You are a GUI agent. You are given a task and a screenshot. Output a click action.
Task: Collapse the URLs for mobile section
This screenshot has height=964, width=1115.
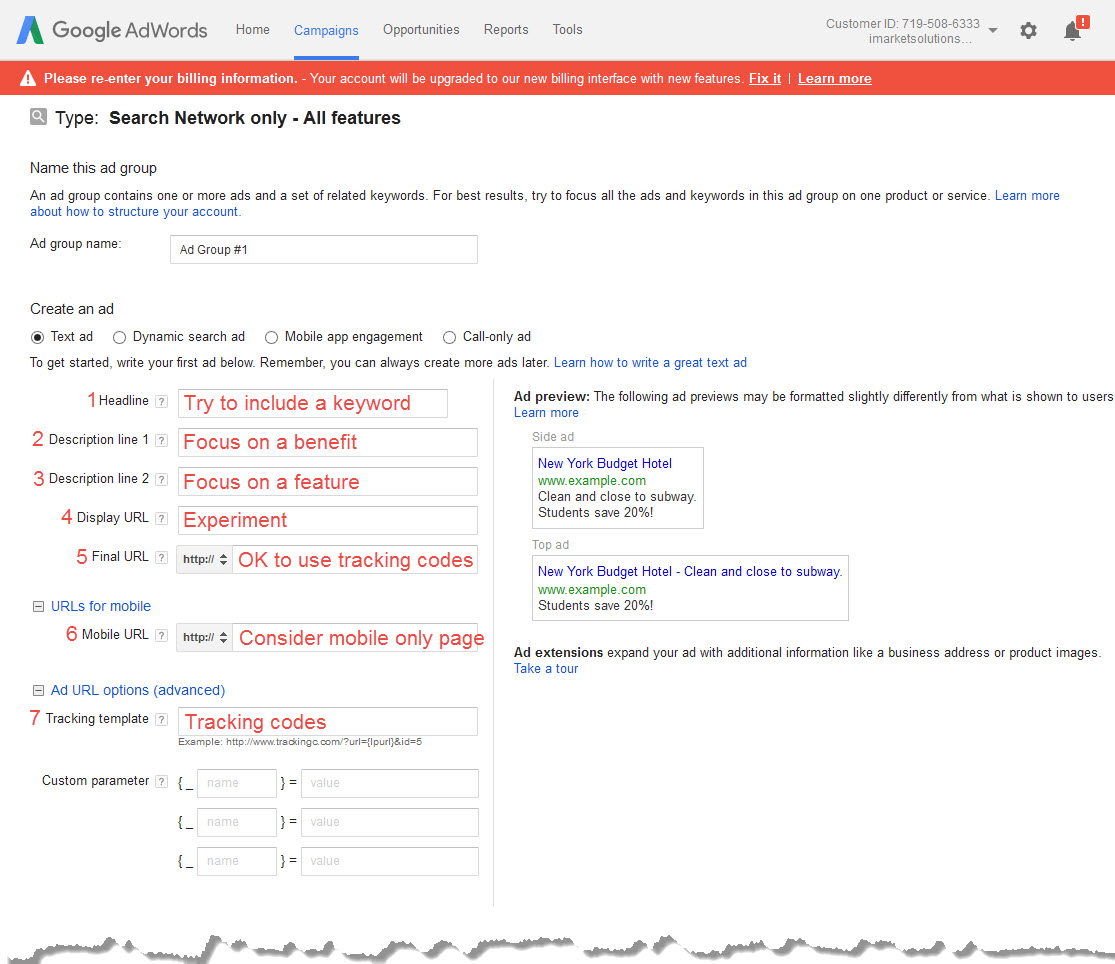click(39, 606)
